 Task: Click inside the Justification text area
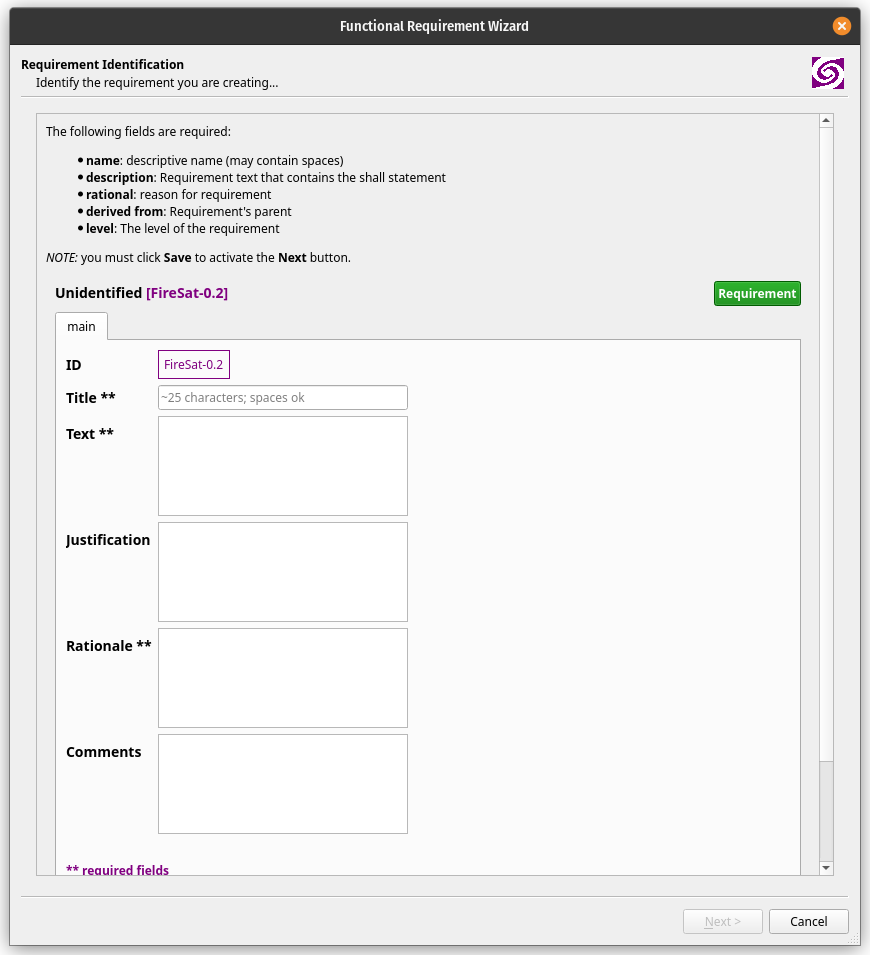tap(283, 572)
